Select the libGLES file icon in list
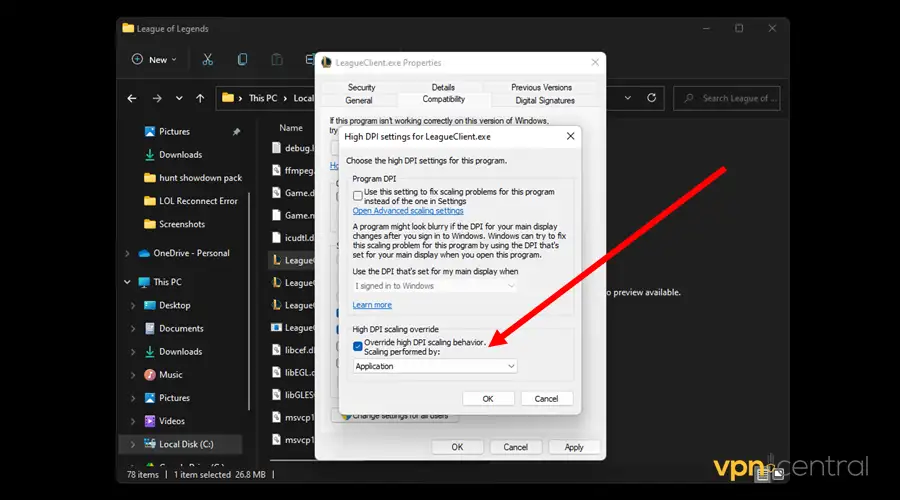The height and width of the screenshot is (500, 900). (x=276, y=394)
